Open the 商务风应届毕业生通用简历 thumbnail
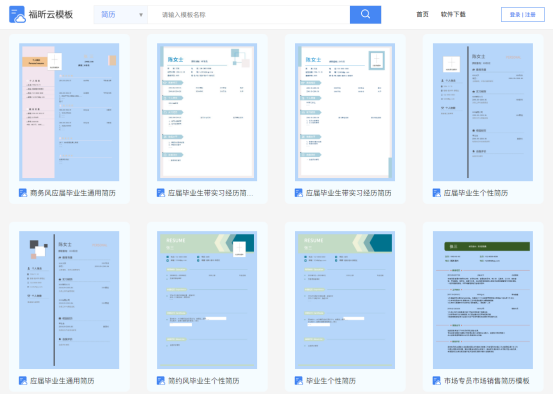The height and width of the screenshot is (394, 553). (69, 112)
